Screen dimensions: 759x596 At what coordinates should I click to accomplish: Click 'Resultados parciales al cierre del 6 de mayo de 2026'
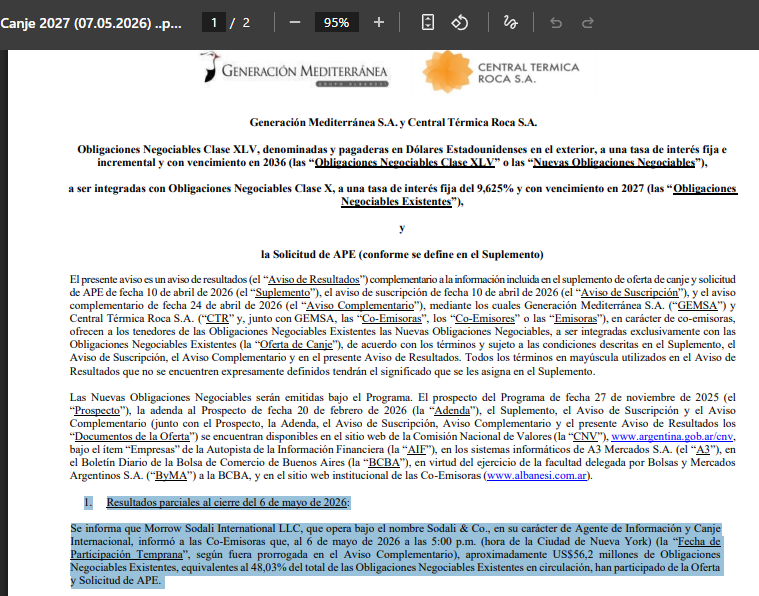[227, 503]
